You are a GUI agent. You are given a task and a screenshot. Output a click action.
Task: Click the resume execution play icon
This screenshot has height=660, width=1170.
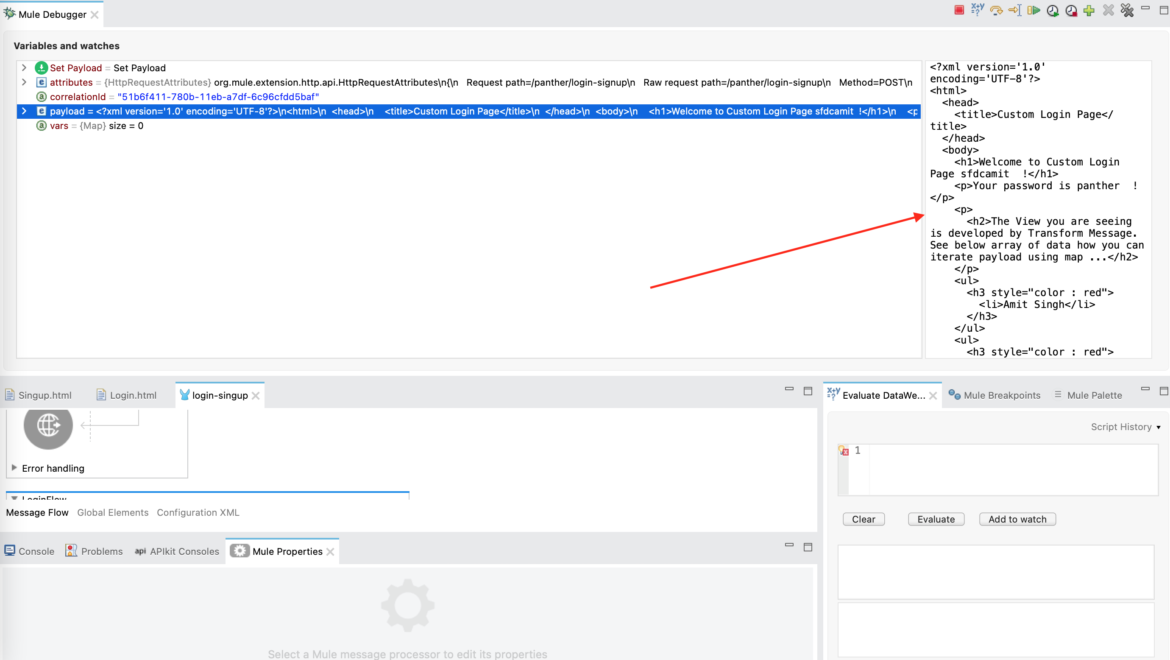click(1036, 9)
